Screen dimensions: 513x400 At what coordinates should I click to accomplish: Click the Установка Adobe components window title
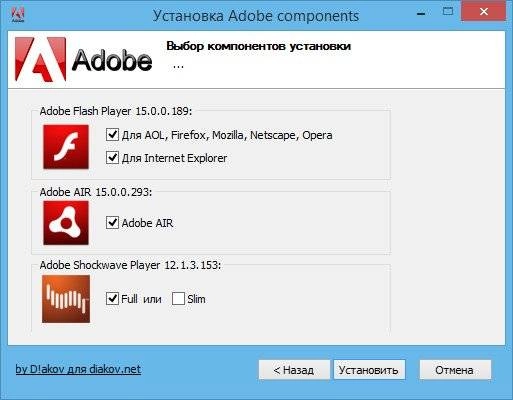point(256,16)
